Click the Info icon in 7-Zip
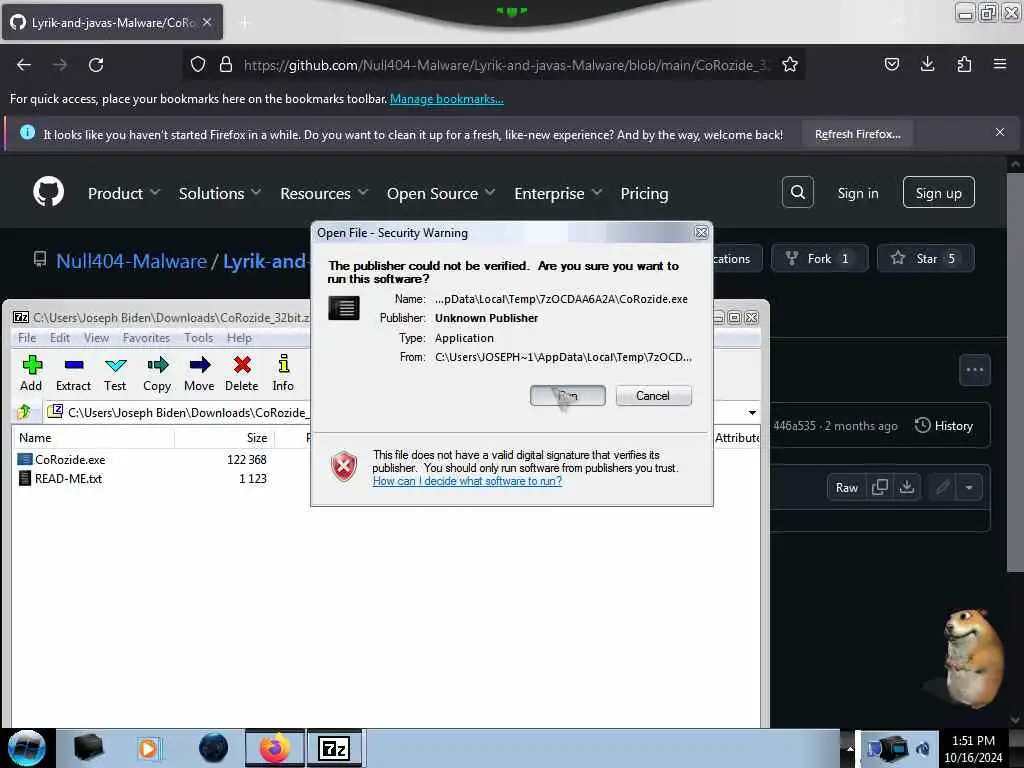The image size is (1024, 768). click(x=283, y=374)
